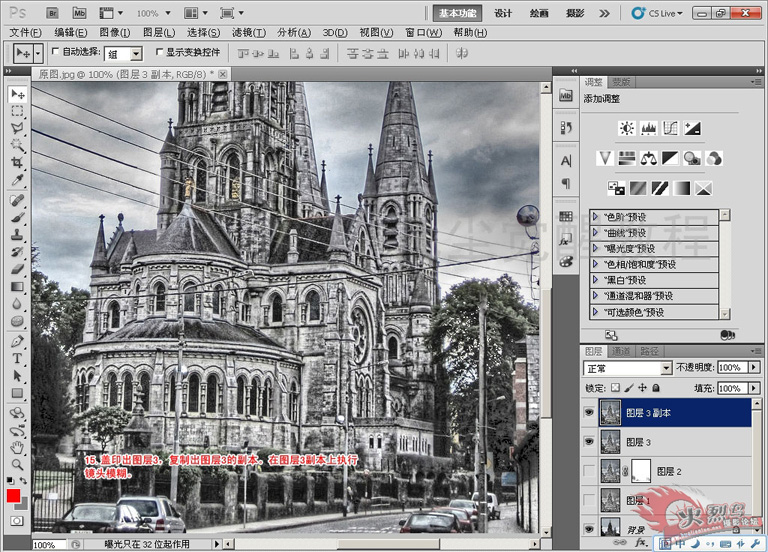Image resolution: width=768 pixels, height=552 pixels.
Task: Select the Blur tool
Action: coord(18,304)
